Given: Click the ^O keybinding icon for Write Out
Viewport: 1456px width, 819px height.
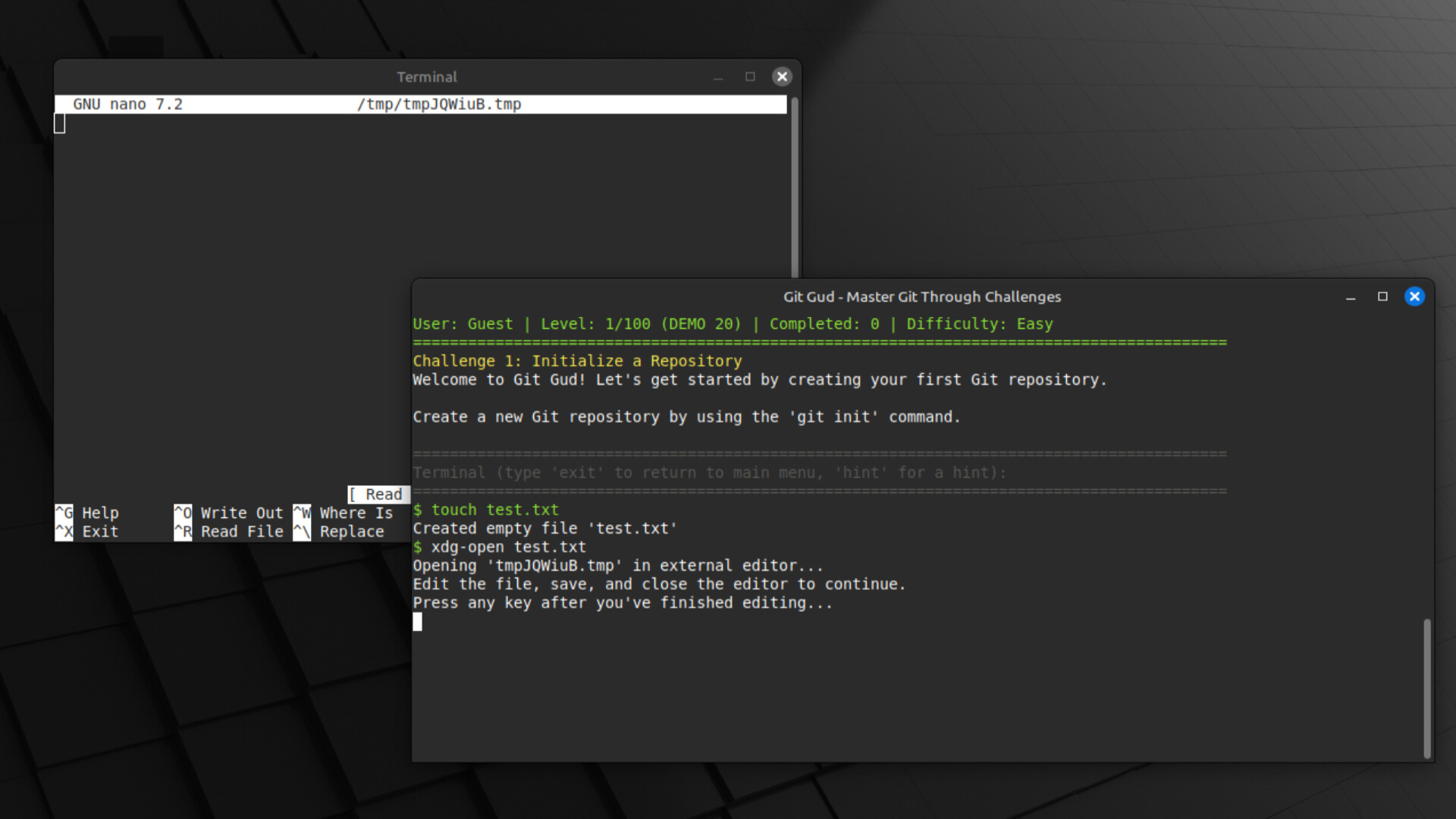Looking at the screenshot, I should click(183, 513).
